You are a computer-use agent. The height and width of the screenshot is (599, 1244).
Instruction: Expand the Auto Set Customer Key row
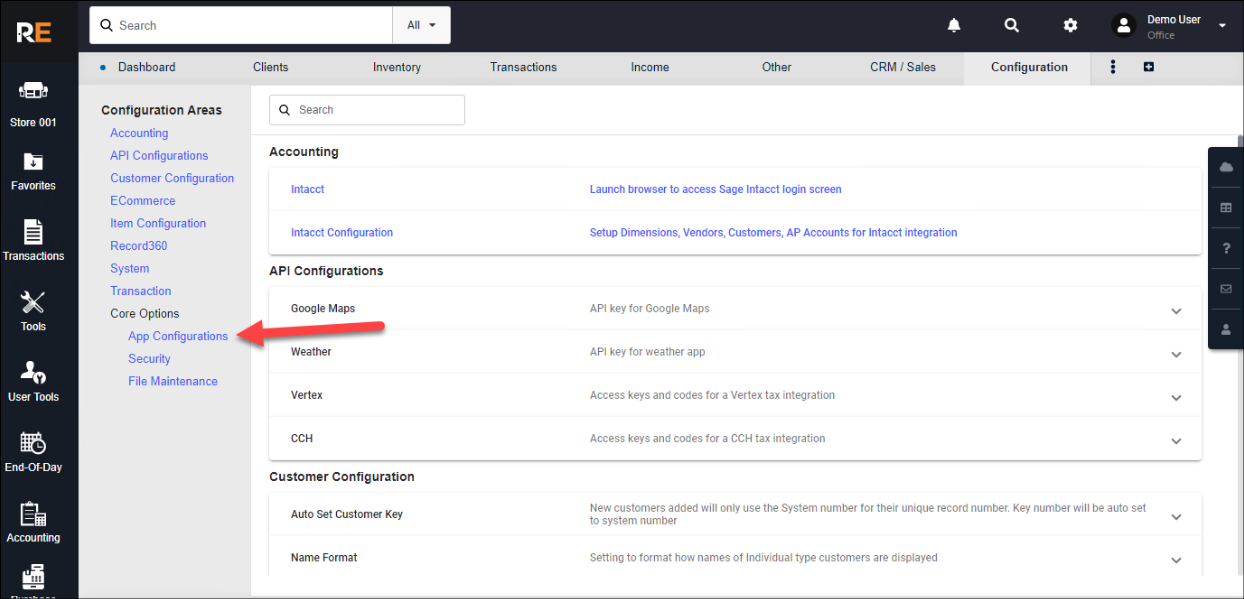tap(1176, 516)
